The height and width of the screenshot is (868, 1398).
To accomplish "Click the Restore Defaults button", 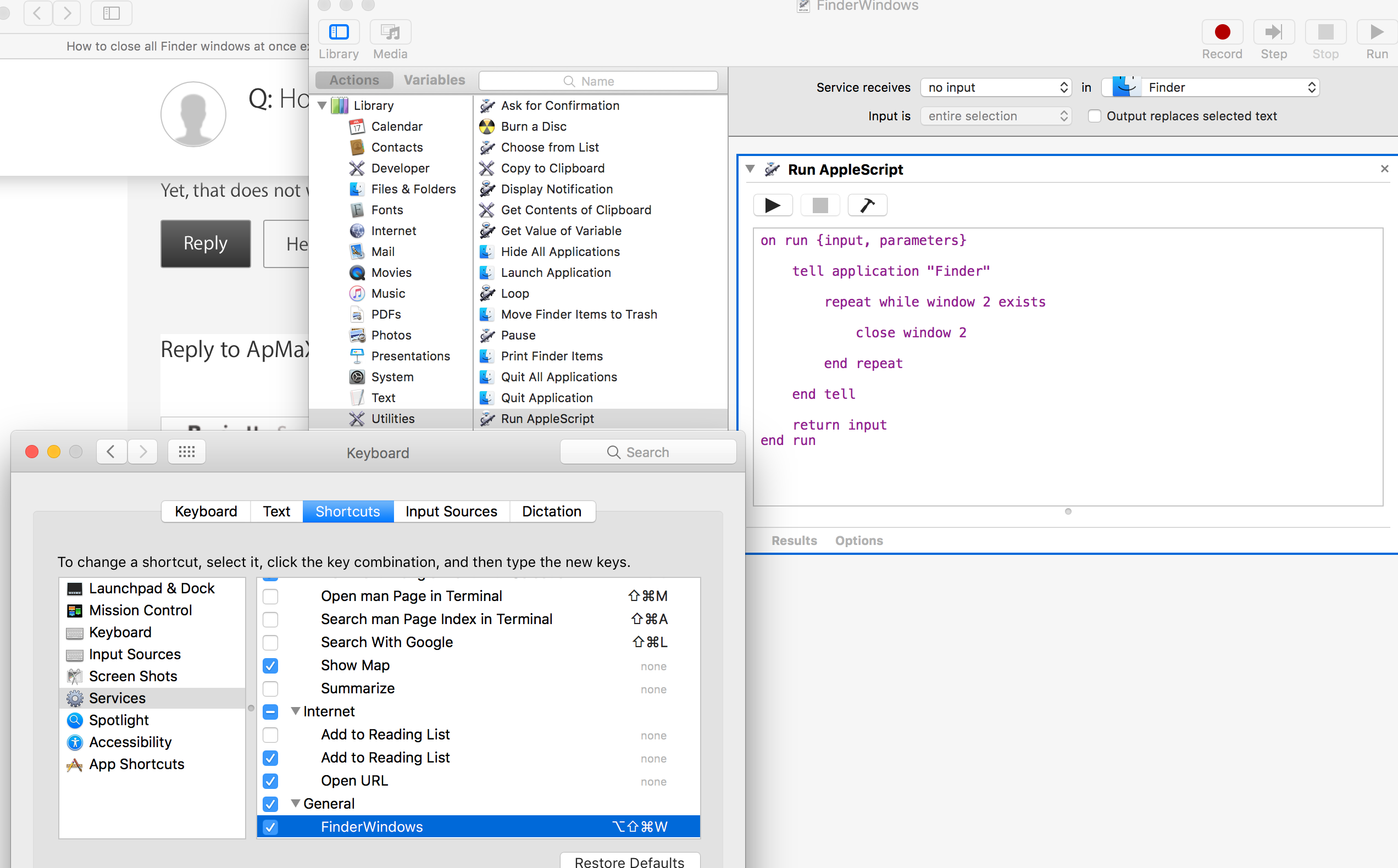I will 629,861.
